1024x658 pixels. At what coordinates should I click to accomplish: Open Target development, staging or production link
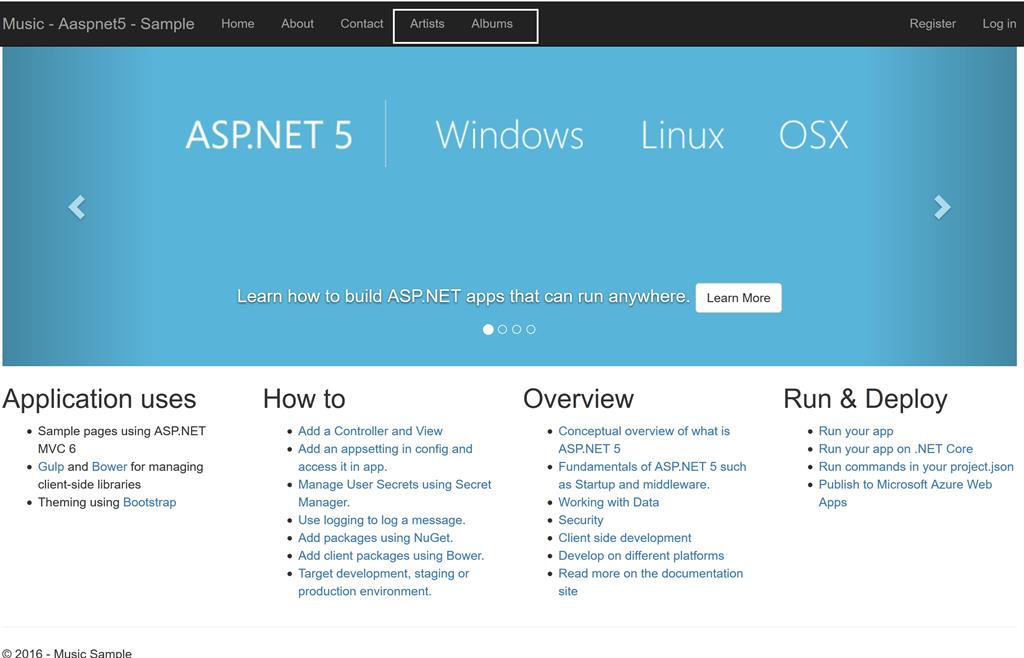[383, 582]
